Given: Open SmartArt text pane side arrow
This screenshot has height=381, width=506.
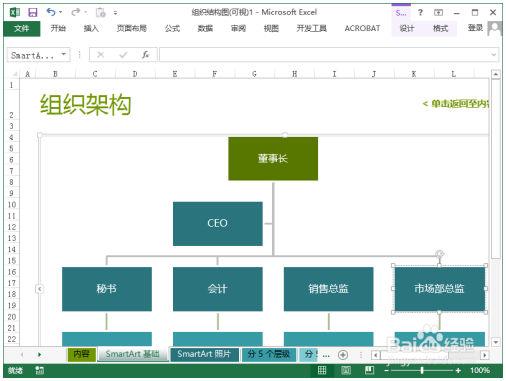Looking at the screenshot, I should [x=39, y=289].
